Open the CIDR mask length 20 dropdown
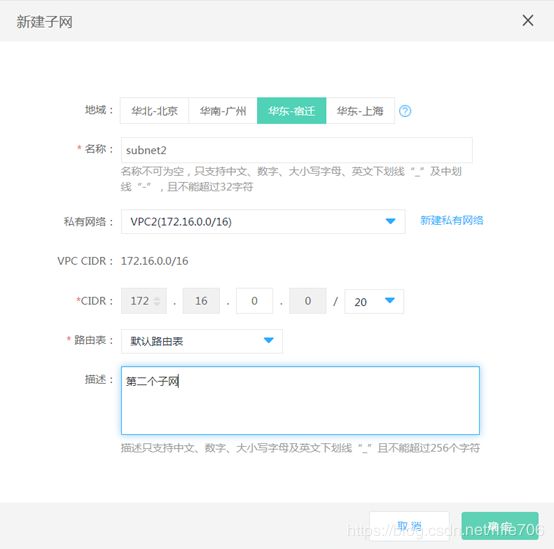 374,301
